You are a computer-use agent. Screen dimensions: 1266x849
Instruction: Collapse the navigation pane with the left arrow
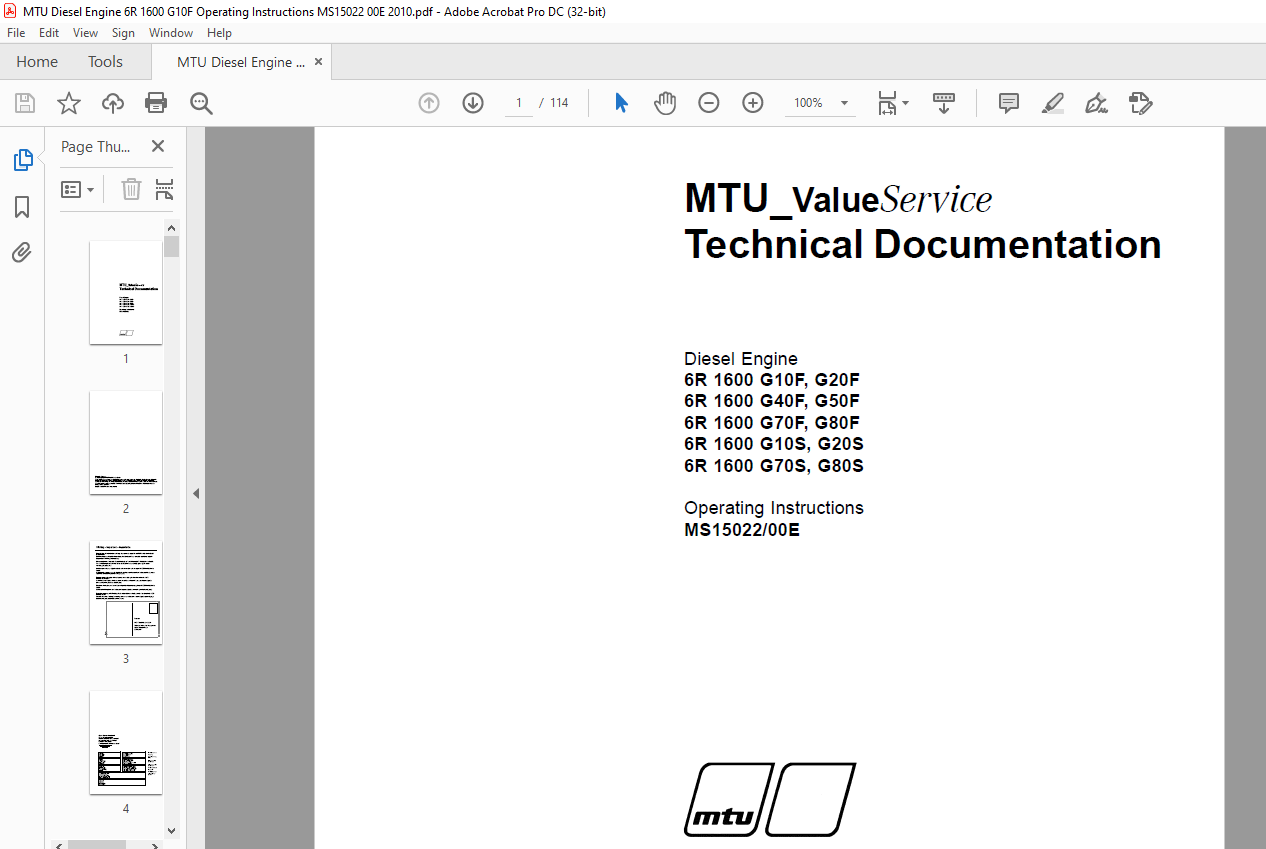point(196,493)
